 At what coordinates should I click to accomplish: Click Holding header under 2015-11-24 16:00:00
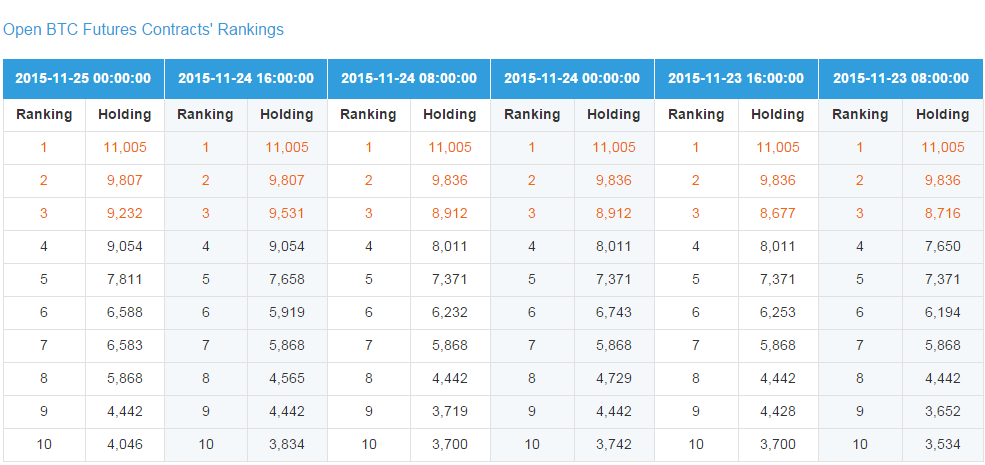click(x=286, y=115)
